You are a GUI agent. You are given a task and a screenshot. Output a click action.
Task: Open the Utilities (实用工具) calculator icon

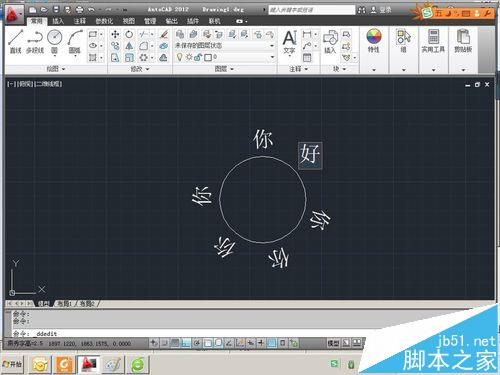pos(433,36)
